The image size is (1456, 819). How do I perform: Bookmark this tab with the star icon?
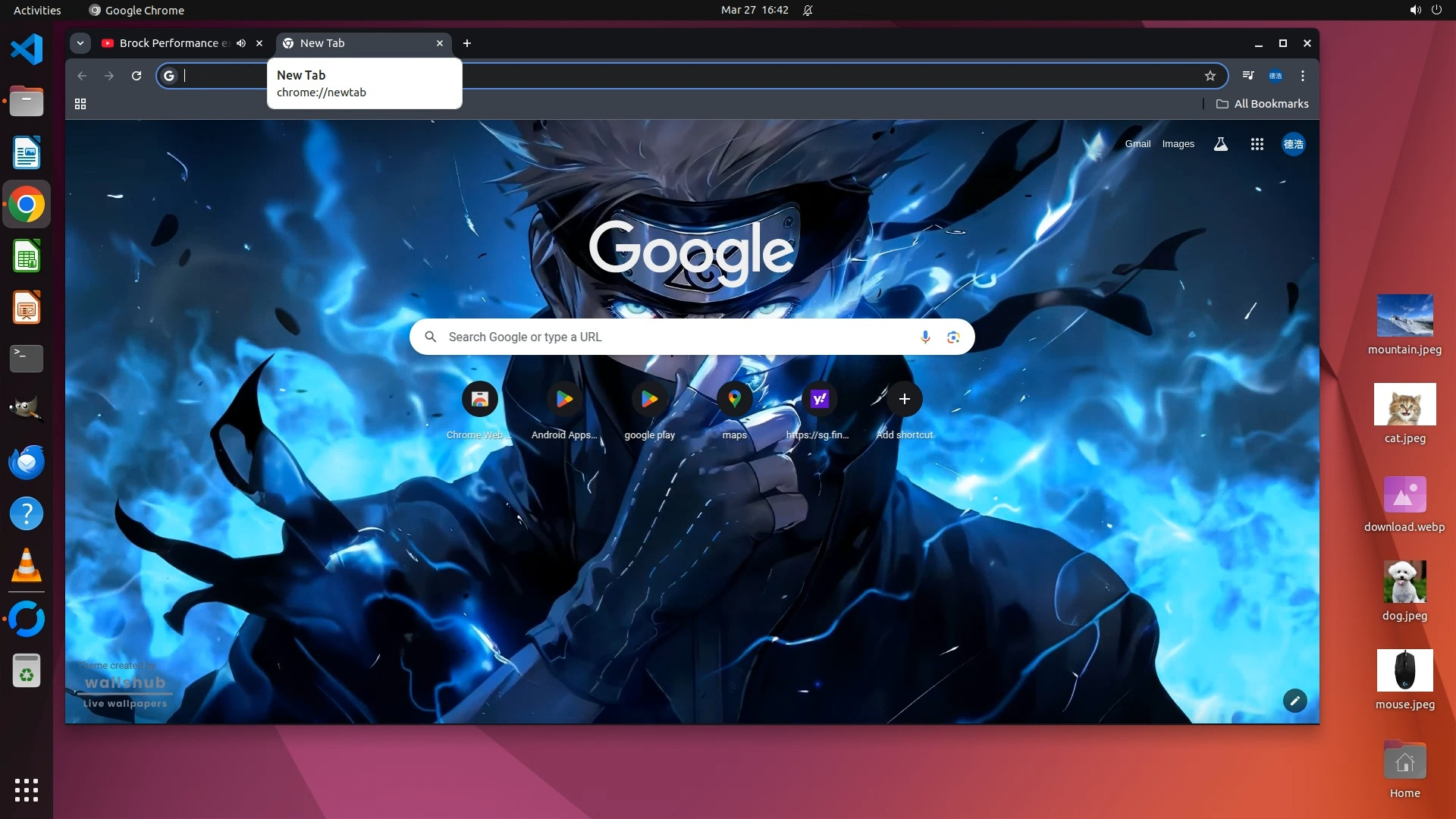1210,76
